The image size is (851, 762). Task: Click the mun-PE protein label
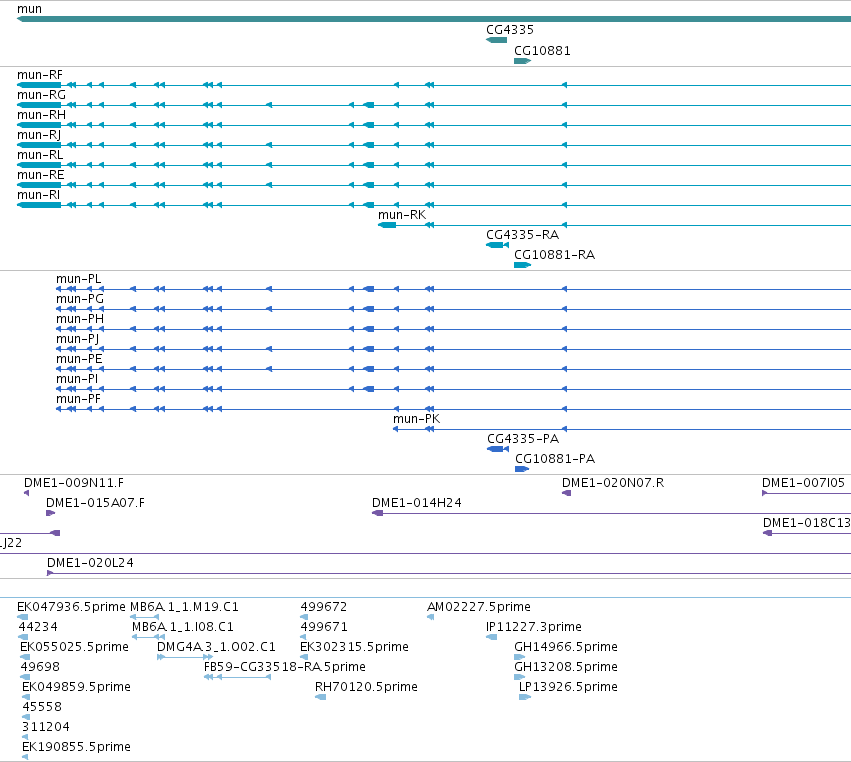click(79, 359)
